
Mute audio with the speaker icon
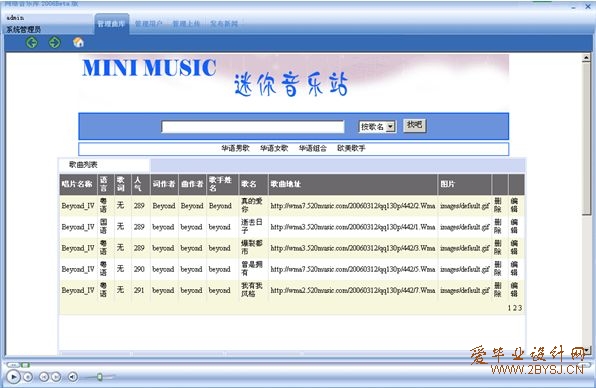73,377
